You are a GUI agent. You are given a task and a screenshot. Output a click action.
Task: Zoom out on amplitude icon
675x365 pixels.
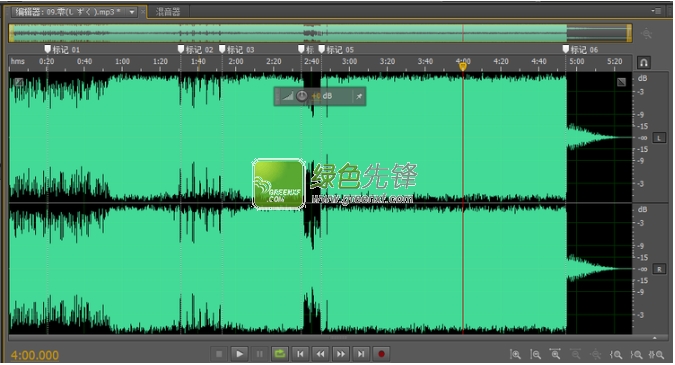(x=535, y=354)
